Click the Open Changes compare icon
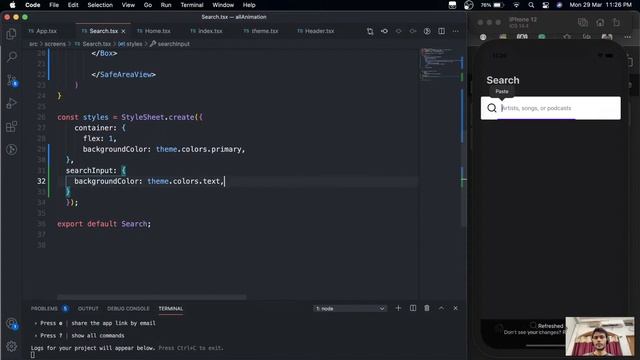This screenshot has width=640, height=360. [x=370, y=31]
